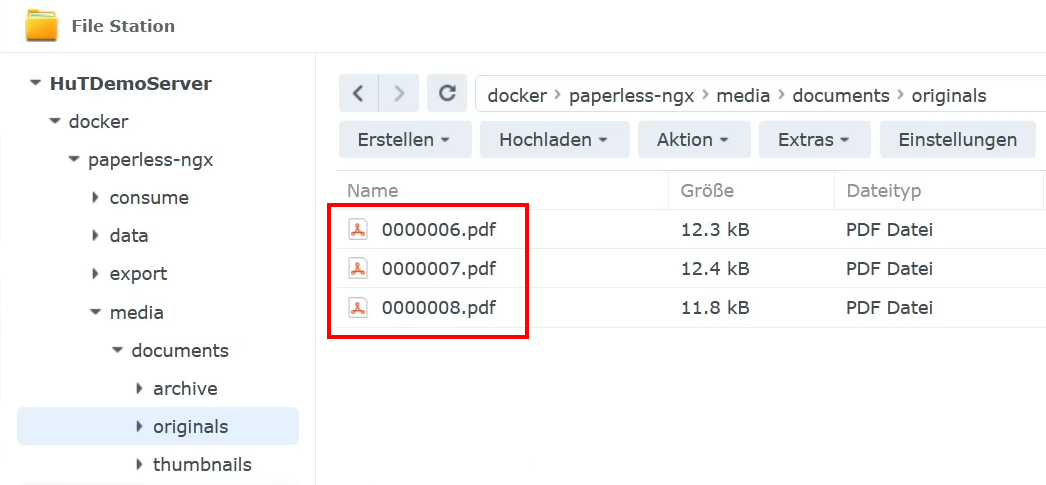The image size is (1046, 485).
Task: Expand the data folder arrow
Action: coord(95,235)
